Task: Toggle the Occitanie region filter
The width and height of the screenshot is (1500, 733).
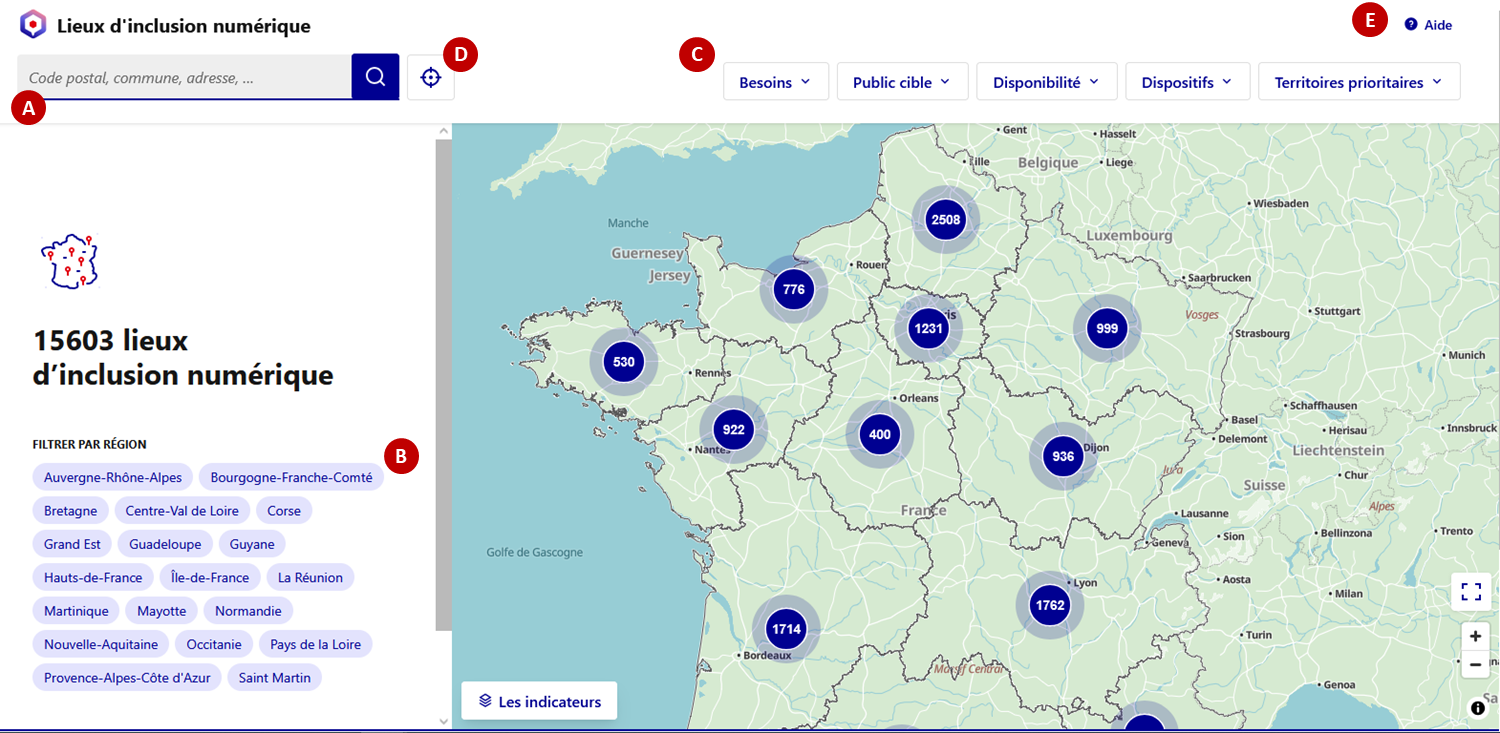Action: 214,645
